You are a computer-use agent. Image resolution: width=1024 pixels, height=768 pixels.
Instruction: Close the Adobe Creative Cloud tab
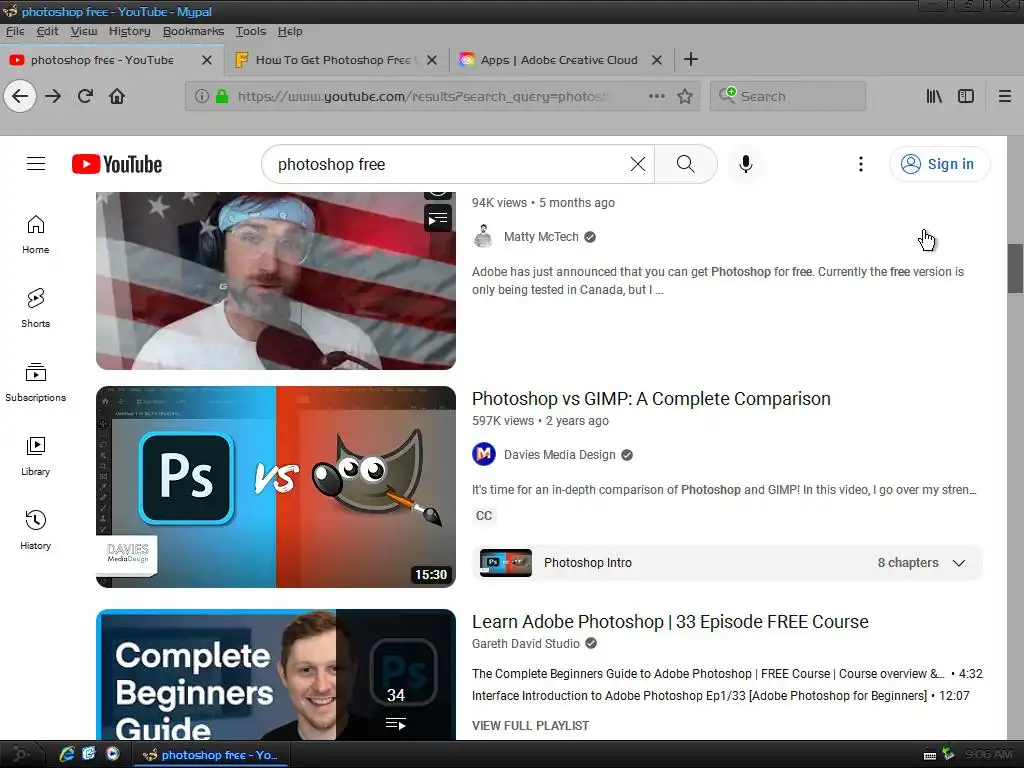click(657, 60)
